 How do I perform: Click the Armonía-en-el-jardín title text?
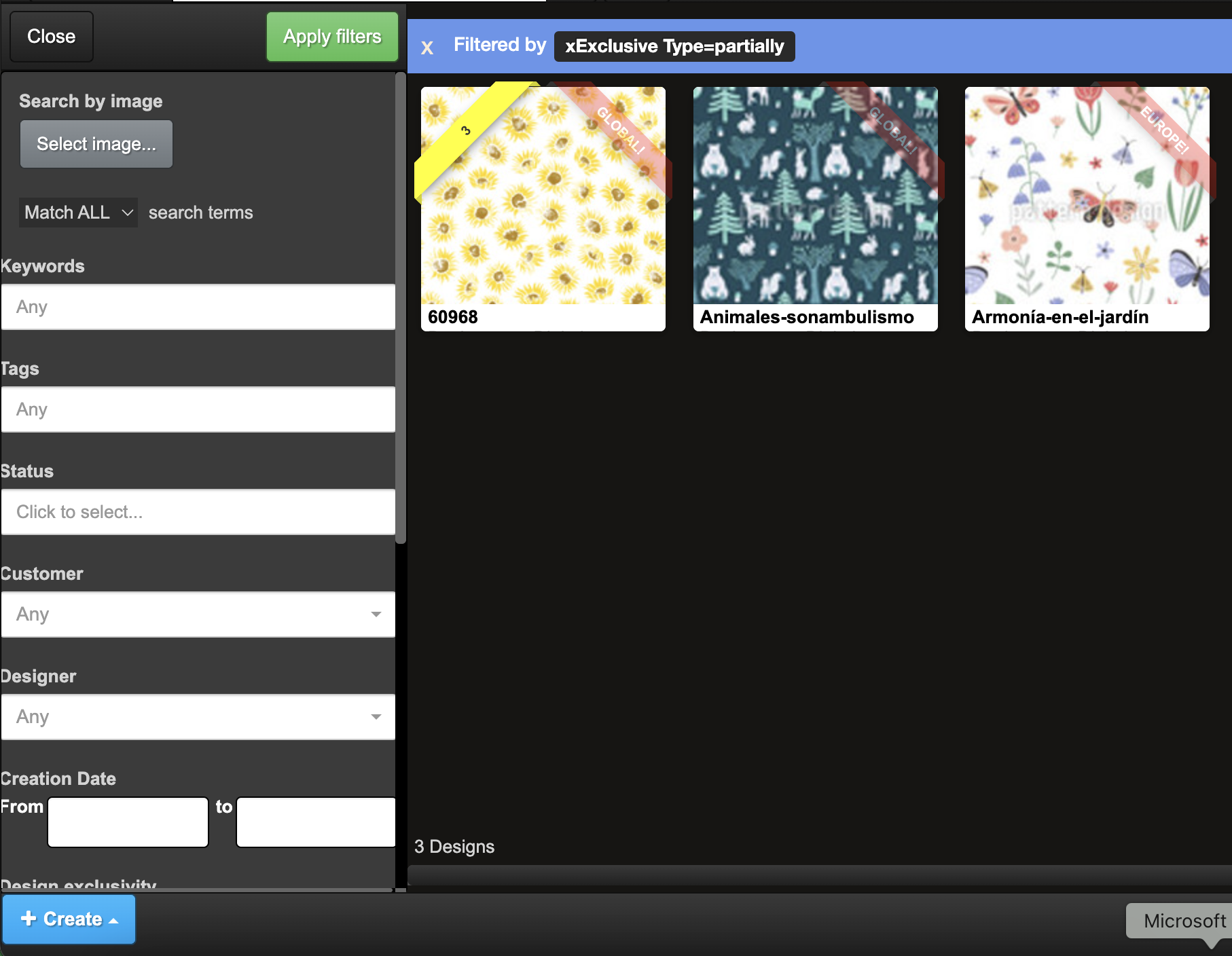click(1060, 317)
